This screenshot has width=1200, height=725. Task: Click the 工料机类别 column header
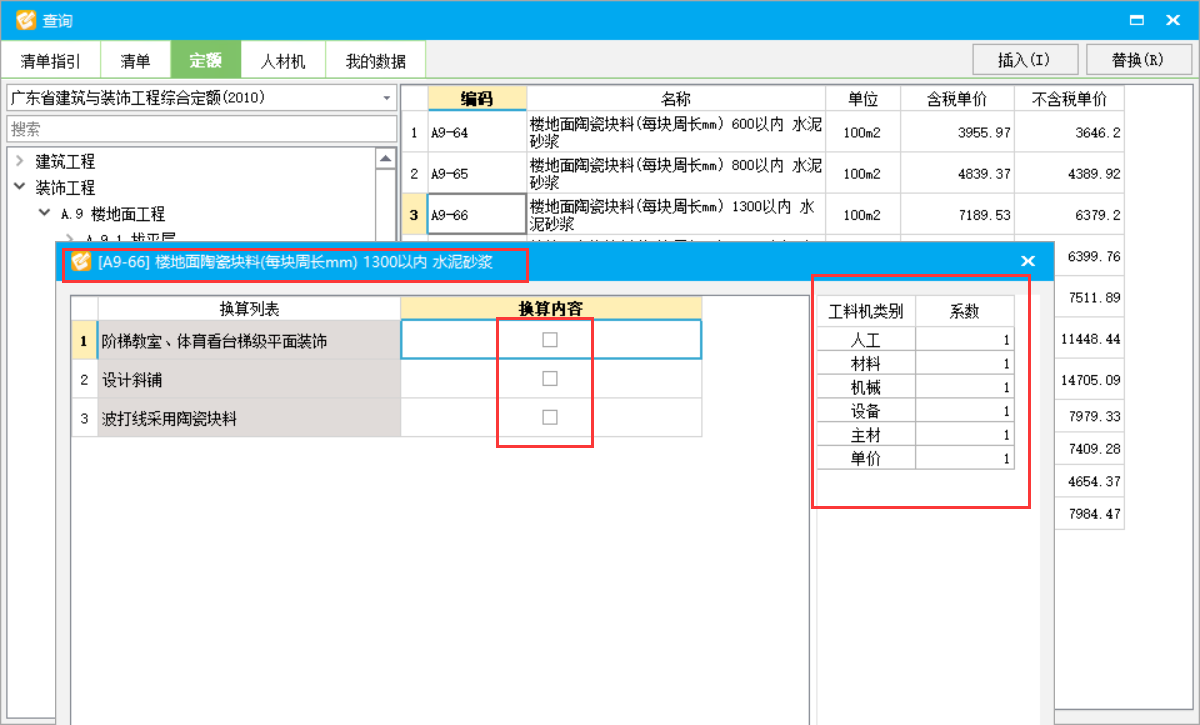pos(866,311)
